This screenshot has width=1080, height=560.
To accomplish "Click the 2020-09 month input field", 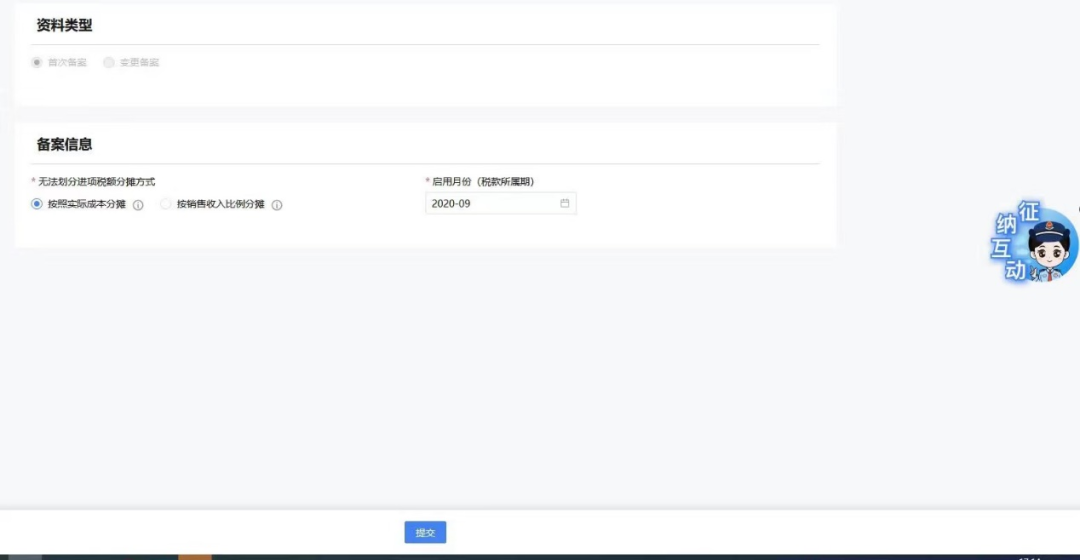I will [x=490, y=203].
